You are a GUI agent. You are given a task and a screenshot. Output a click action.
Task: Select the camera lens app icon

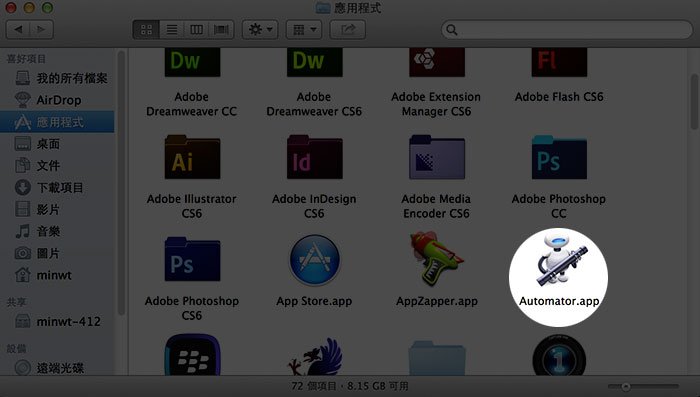click(x=559, y=355)
